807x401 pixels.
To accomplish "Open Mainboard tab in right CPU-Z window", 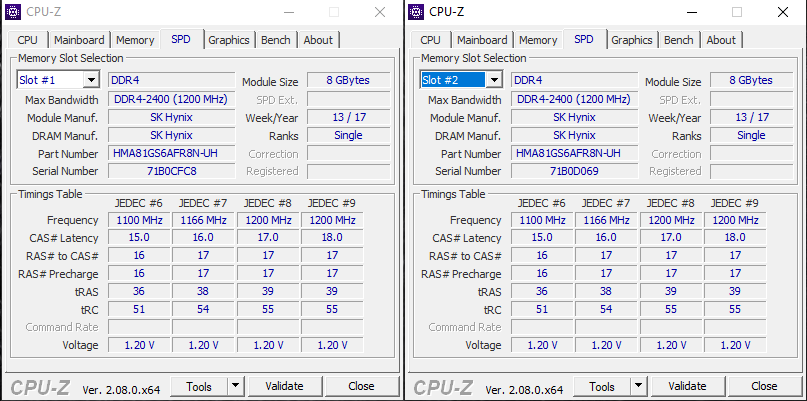I will 482,40.
